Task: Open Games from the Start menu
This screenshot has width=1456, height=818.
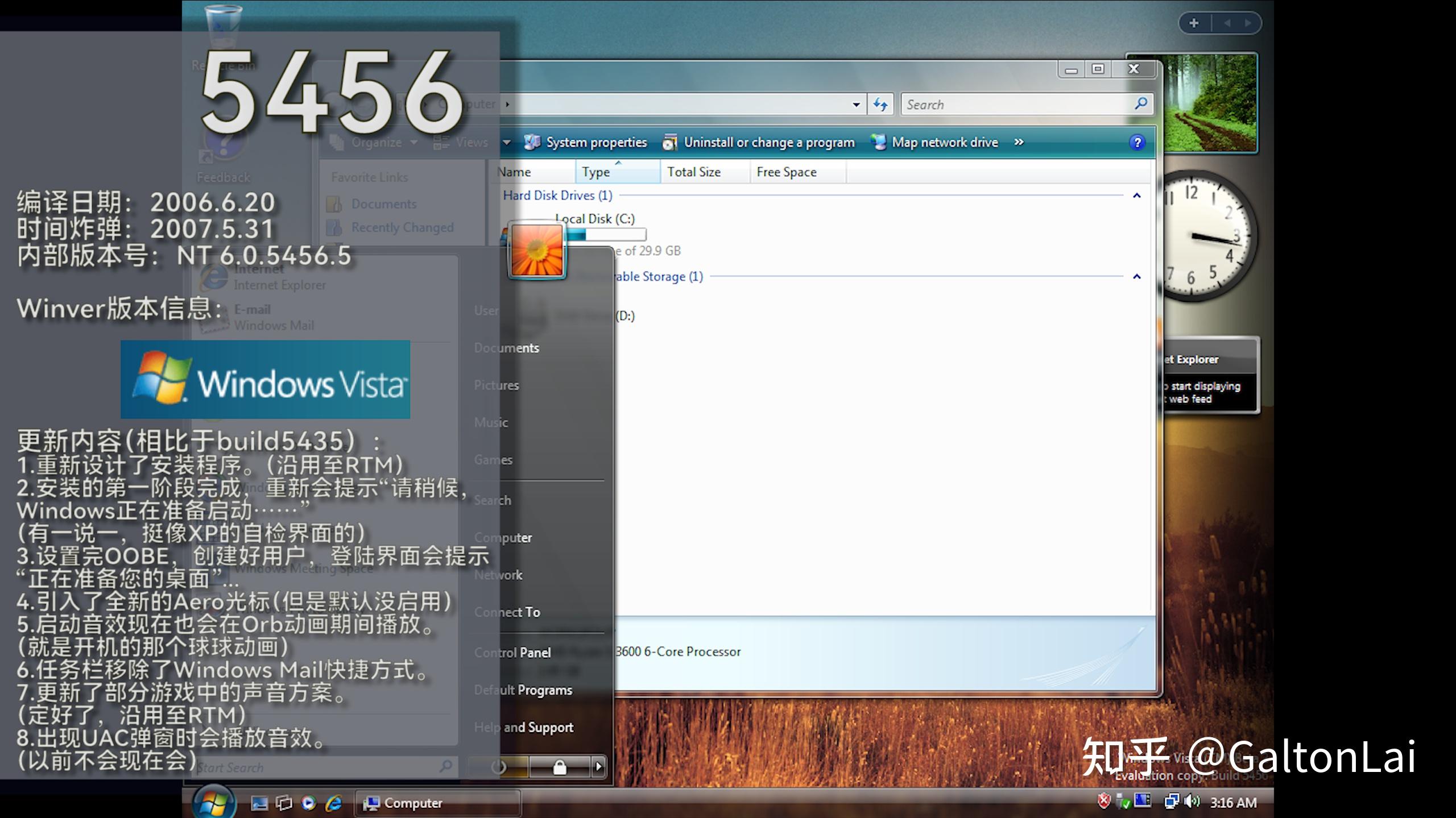Action: (493, 459)
